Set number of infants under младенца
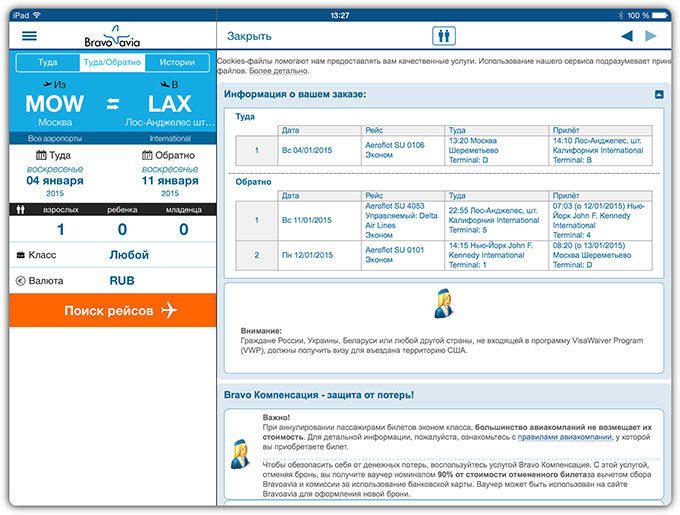The image size is (680, 515). [184, 229]
